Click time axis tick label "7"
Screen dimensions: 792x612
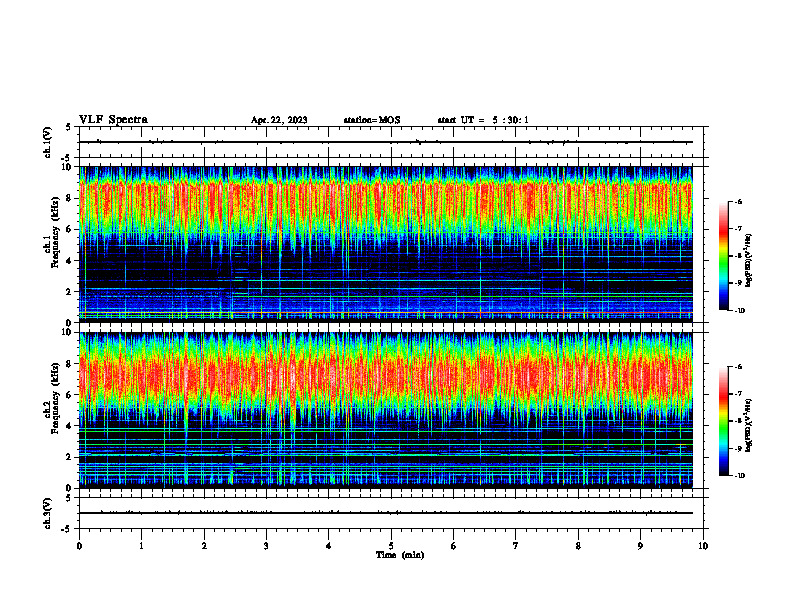point(516,546)
